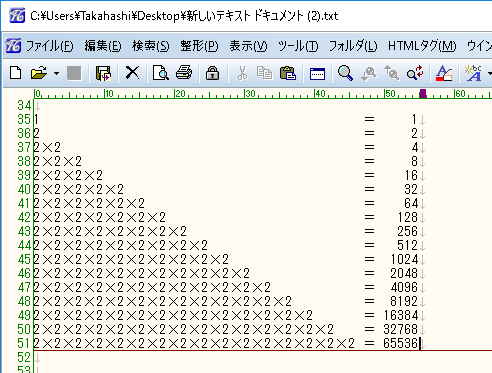The height and width of the screenshot is (373, 492).
Task: Open 検索(S) menu
Action: click(151, 46)
